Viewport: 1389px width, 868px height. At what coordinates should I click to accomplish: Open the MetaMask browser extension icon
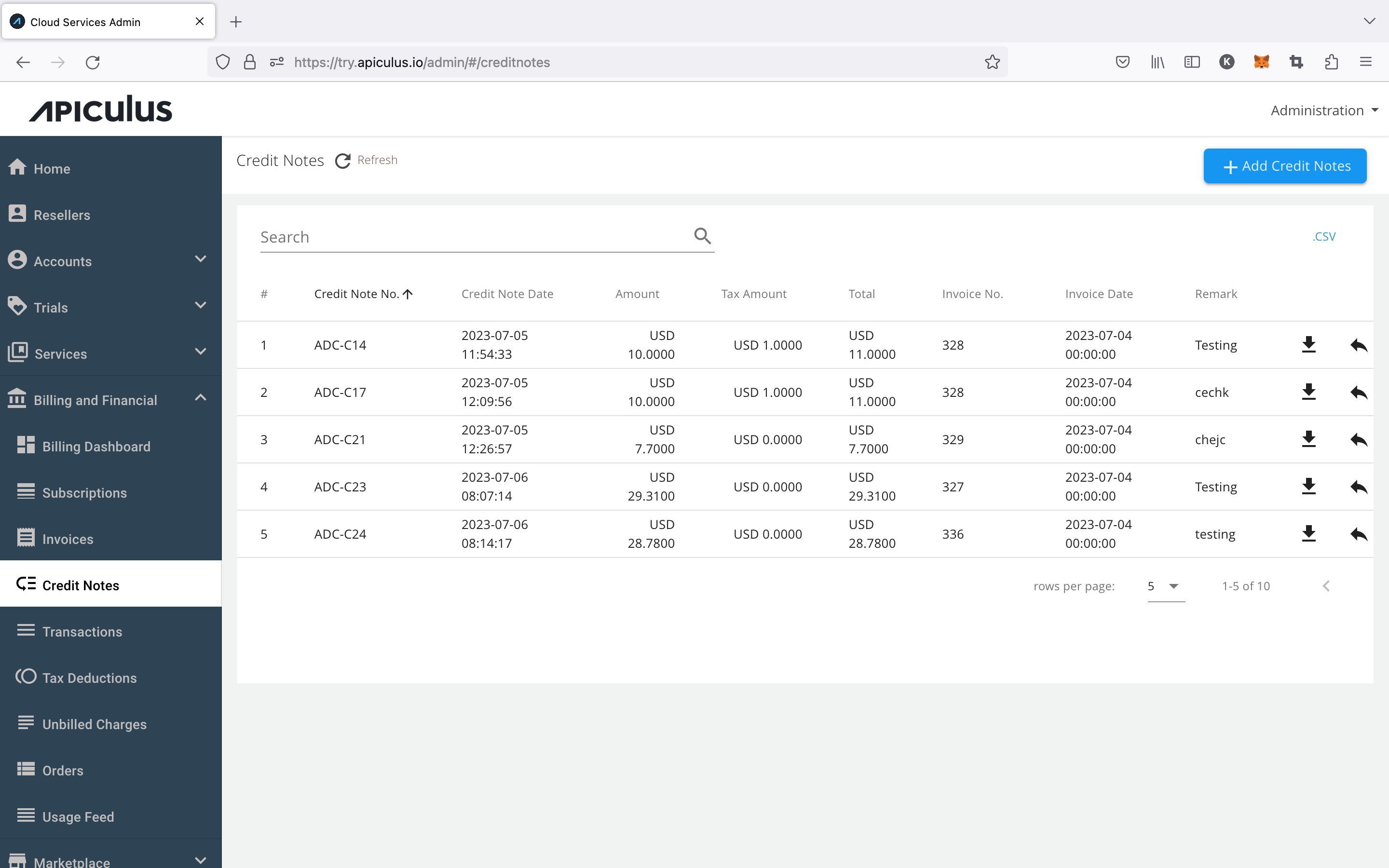click(x=1262, y=62)
